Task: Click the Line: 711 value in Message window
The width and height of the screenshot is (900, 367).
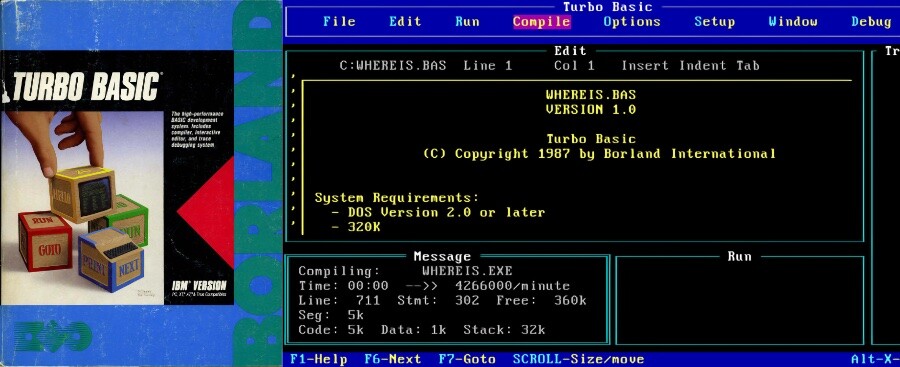Action: [339, 300]
